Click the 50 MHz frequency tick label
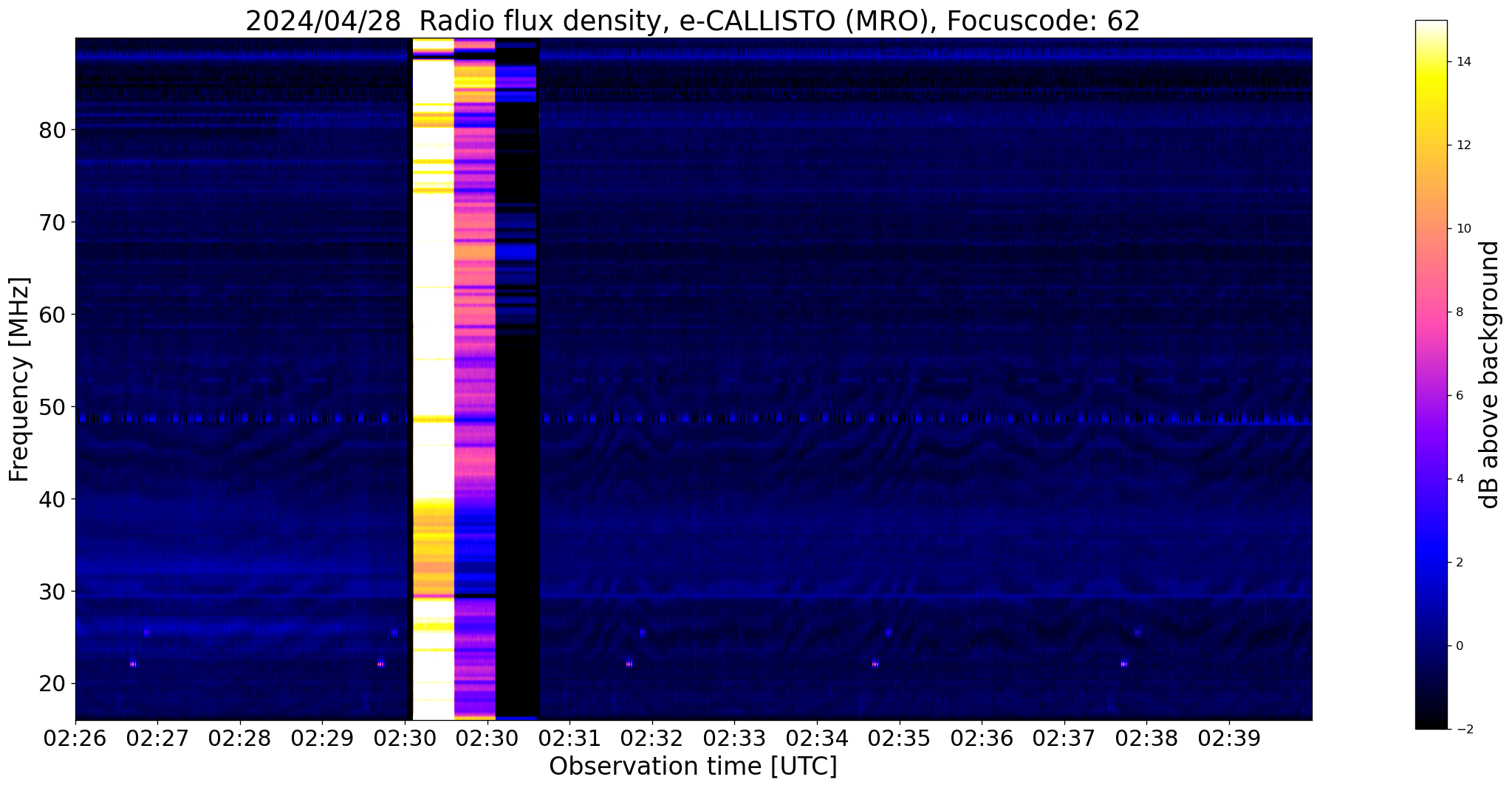The width and height of the screenshot is (1512, 788). tap(52, 407)
